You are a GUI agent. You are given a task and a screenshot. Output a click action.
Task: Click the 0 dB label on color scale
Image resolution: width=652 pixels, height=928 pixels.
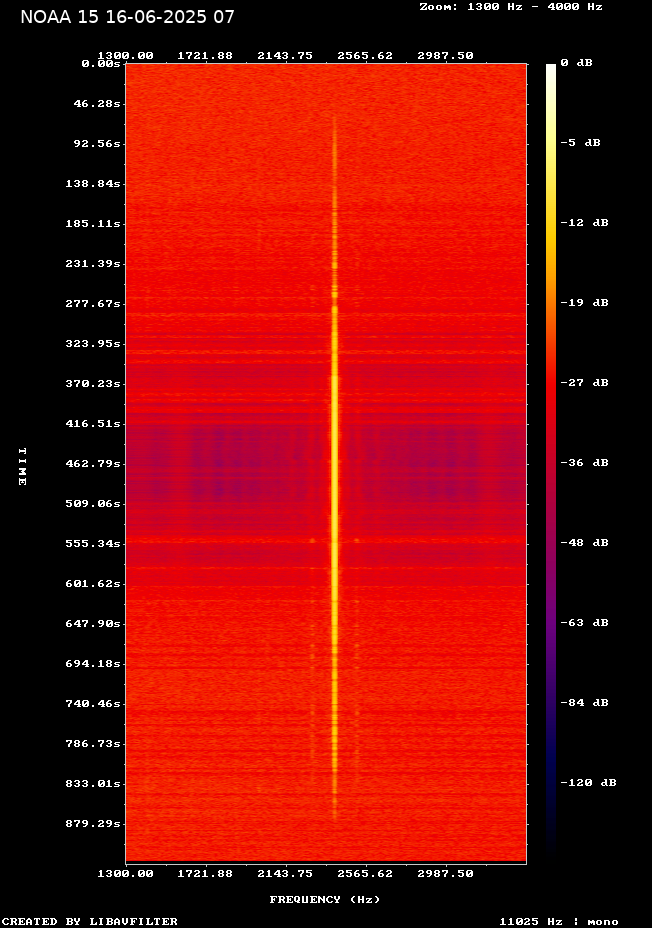pyautogui.click(x=576, y=63)
